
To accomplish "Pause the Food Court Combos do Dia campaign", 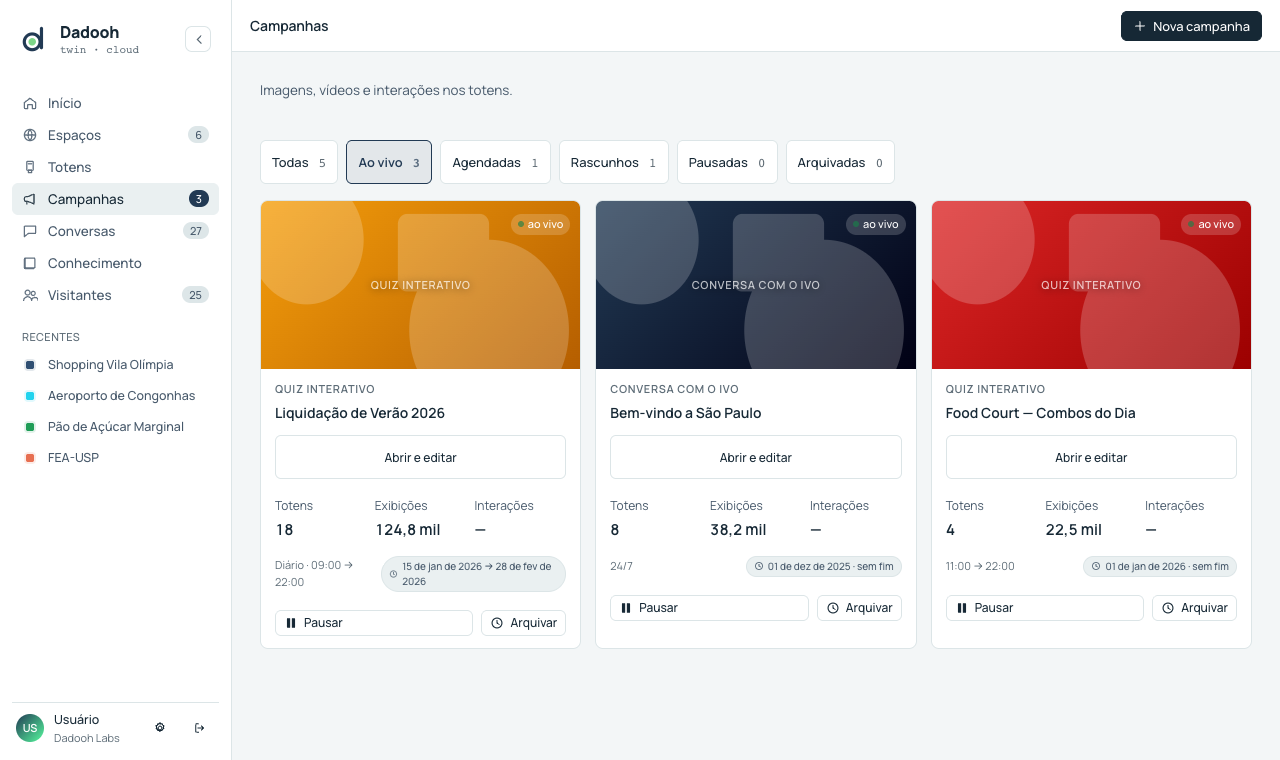I will point(1044,608).
